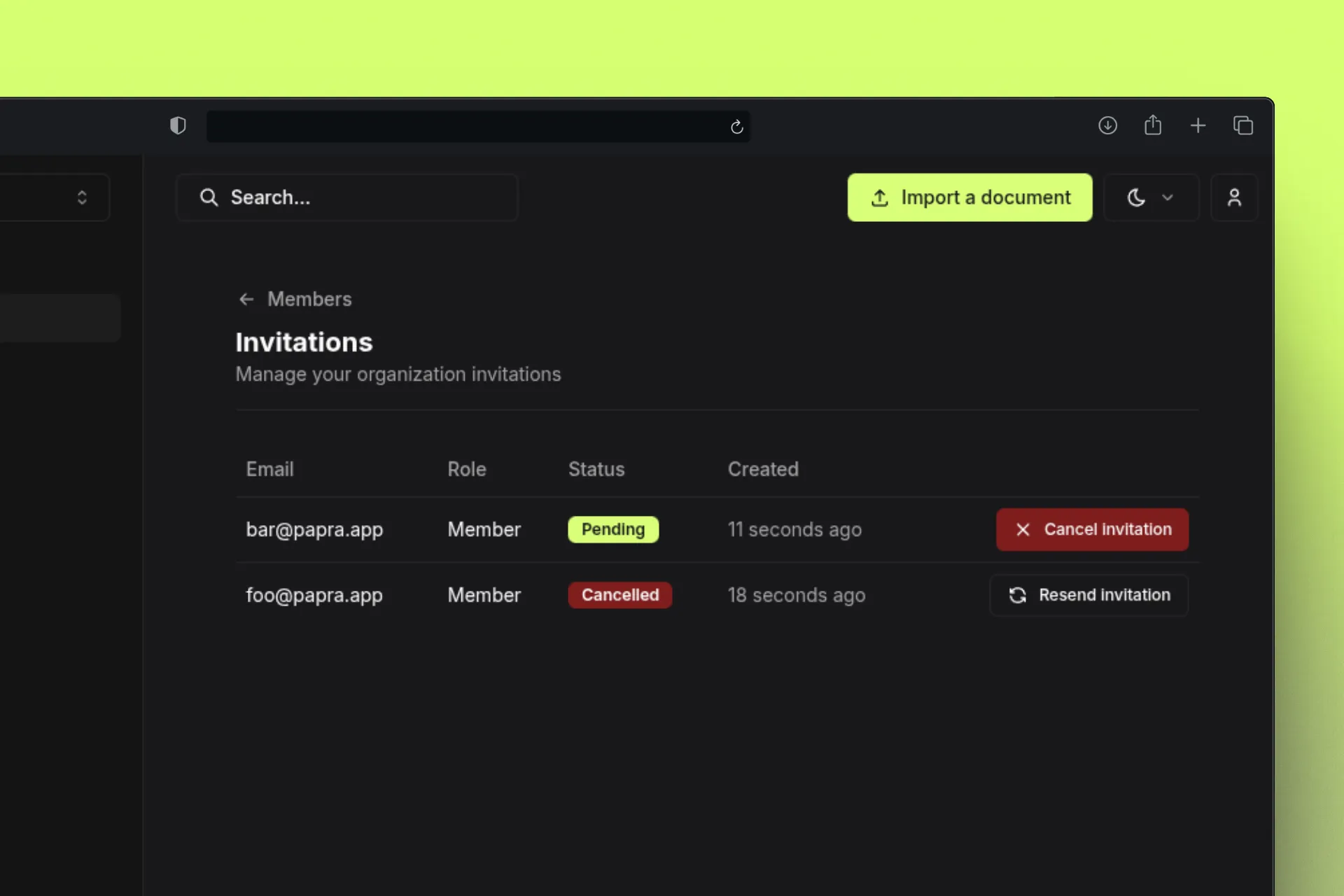
Task: Click the user profile icon
Action: pyautogui.click(x=1235, y=197)
